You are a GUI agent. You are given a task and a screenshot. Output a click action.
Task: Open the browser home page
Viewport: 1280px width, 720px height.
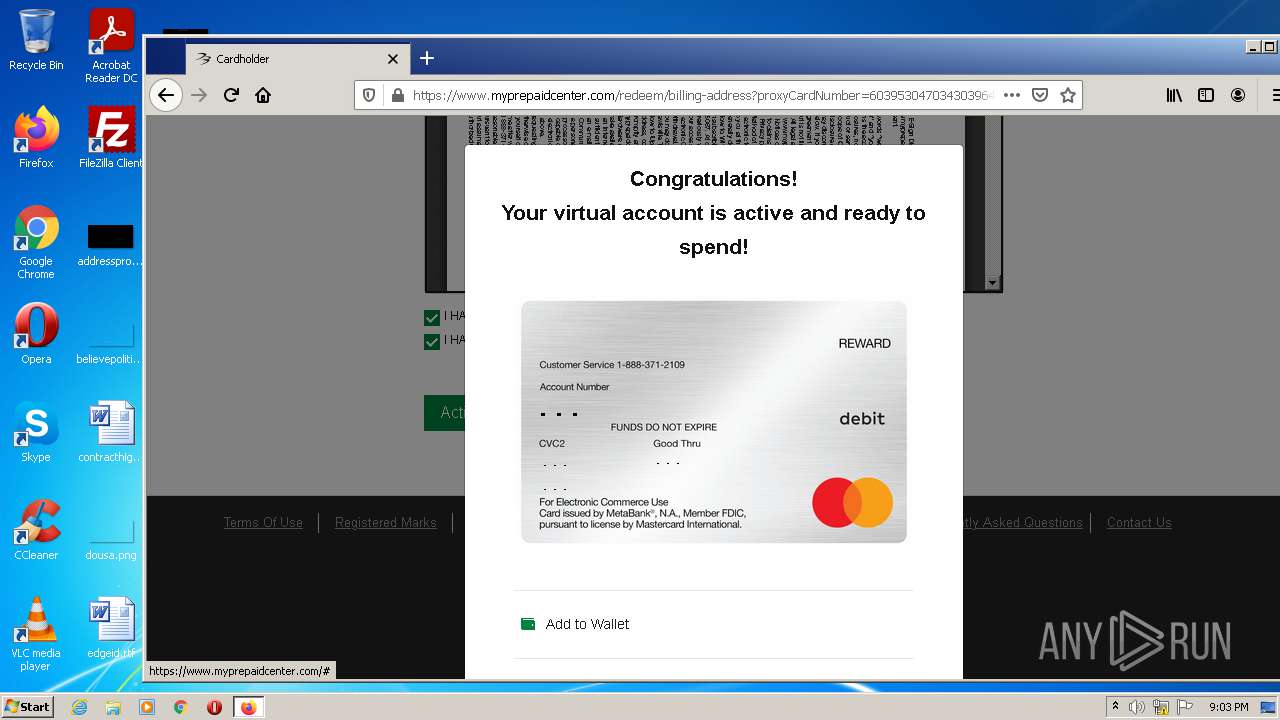[263, 95]
